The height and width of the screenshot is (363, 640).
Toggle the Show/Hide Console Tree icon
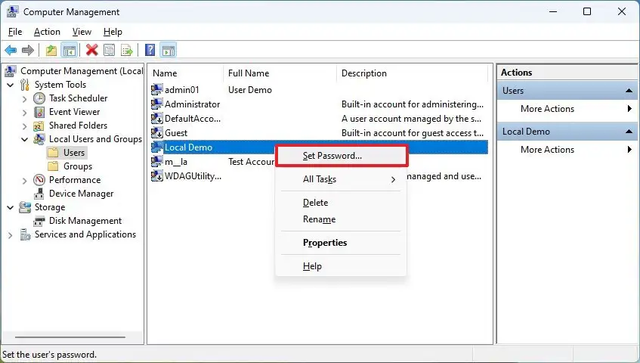tap(69, 51)
